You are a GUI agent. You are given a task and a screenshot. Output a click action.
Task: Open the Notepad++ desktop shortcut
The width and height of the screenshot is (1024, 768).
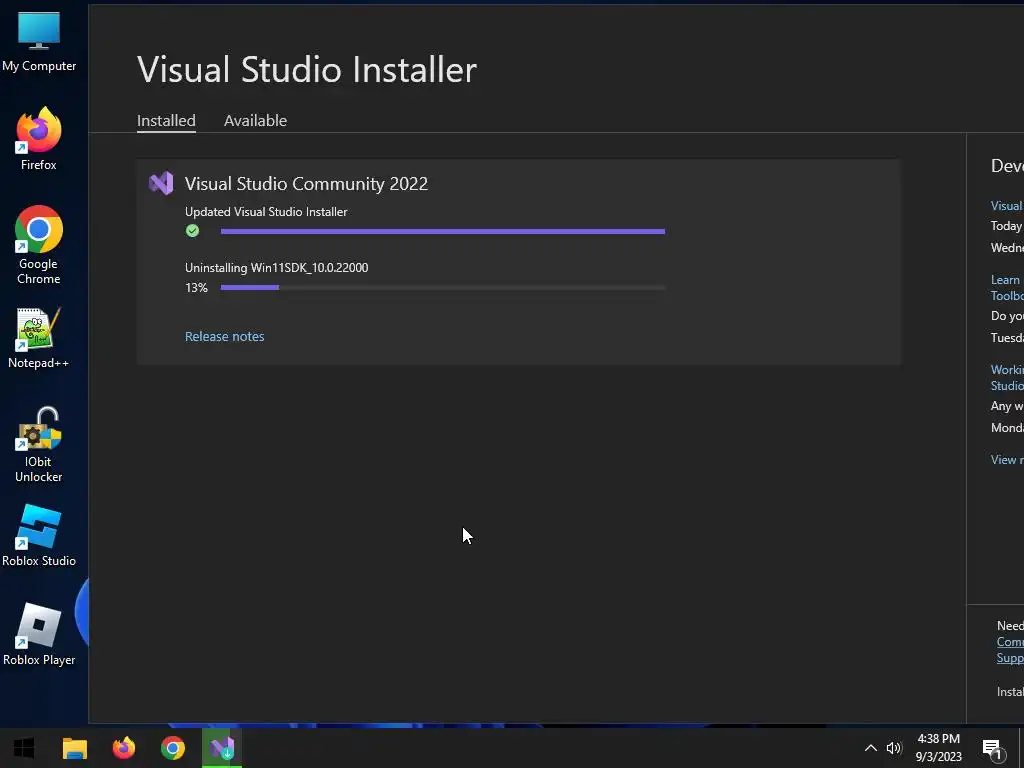[x=39, y=338]
